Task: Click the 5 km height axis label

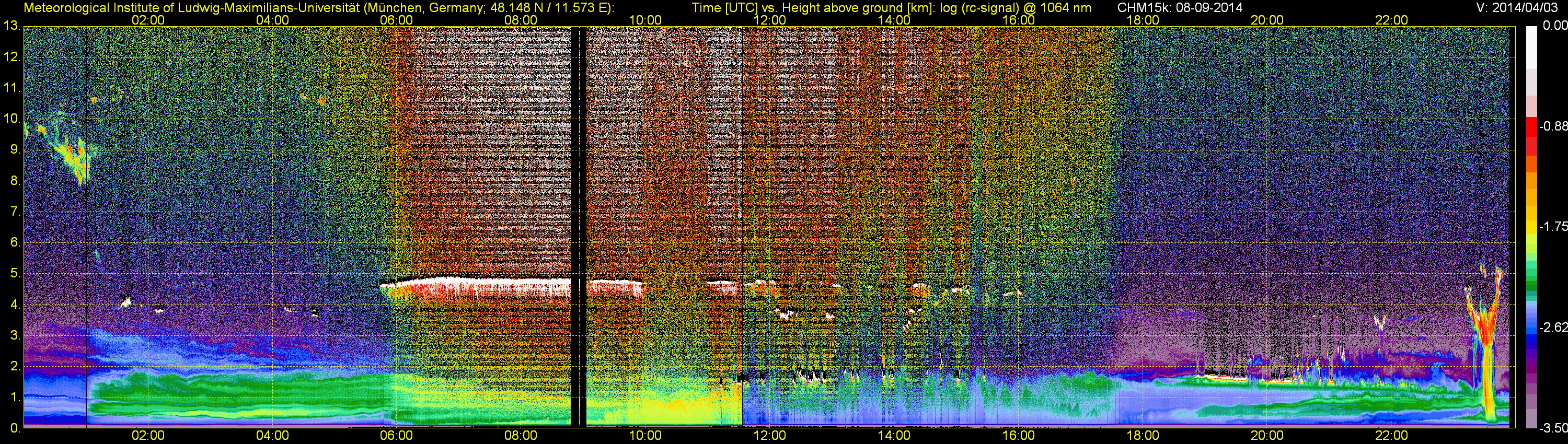Action: click(15, 274)
